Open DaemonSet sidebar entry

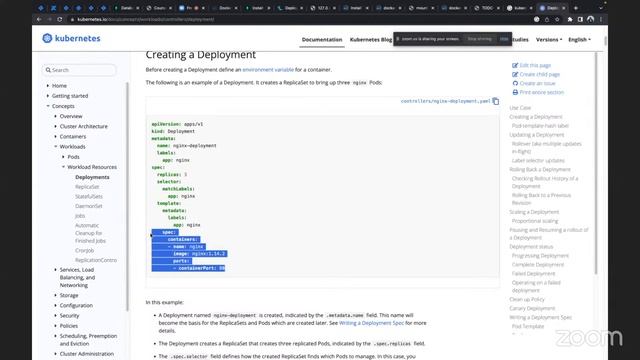click(x=89, y=206)
